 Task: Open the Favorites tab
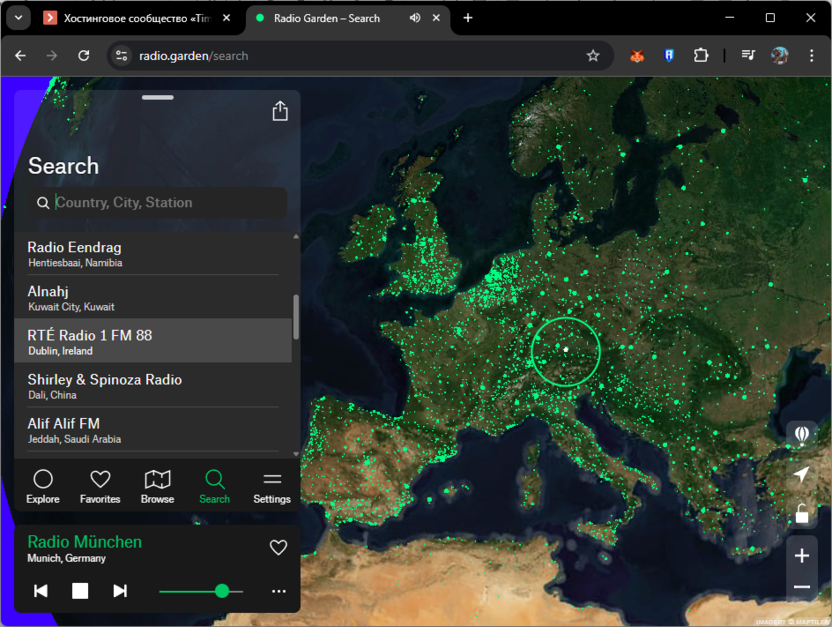(x=100, y=486)
